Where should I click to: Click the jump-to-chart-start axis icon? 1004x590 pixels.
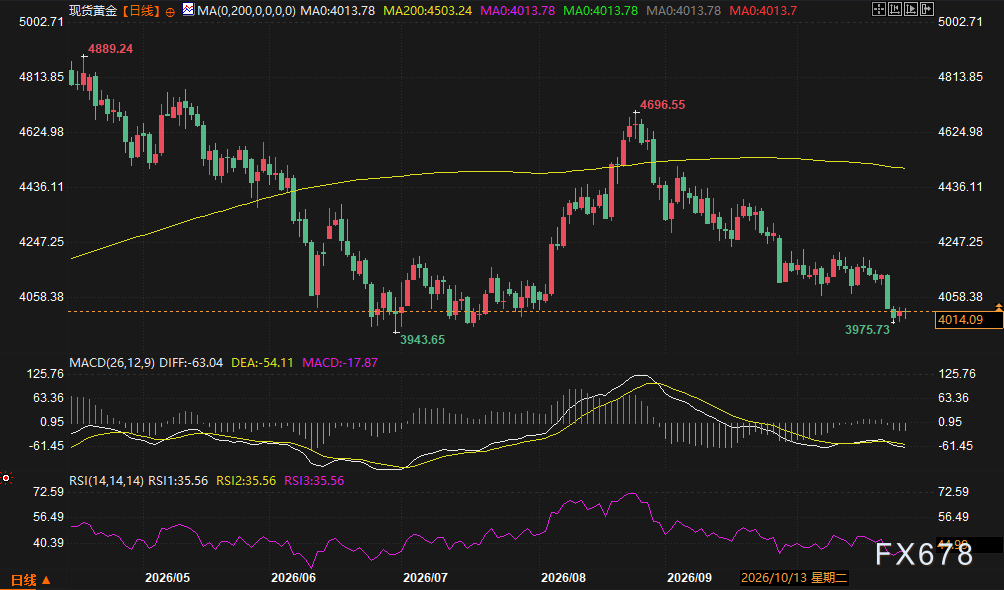895,9
